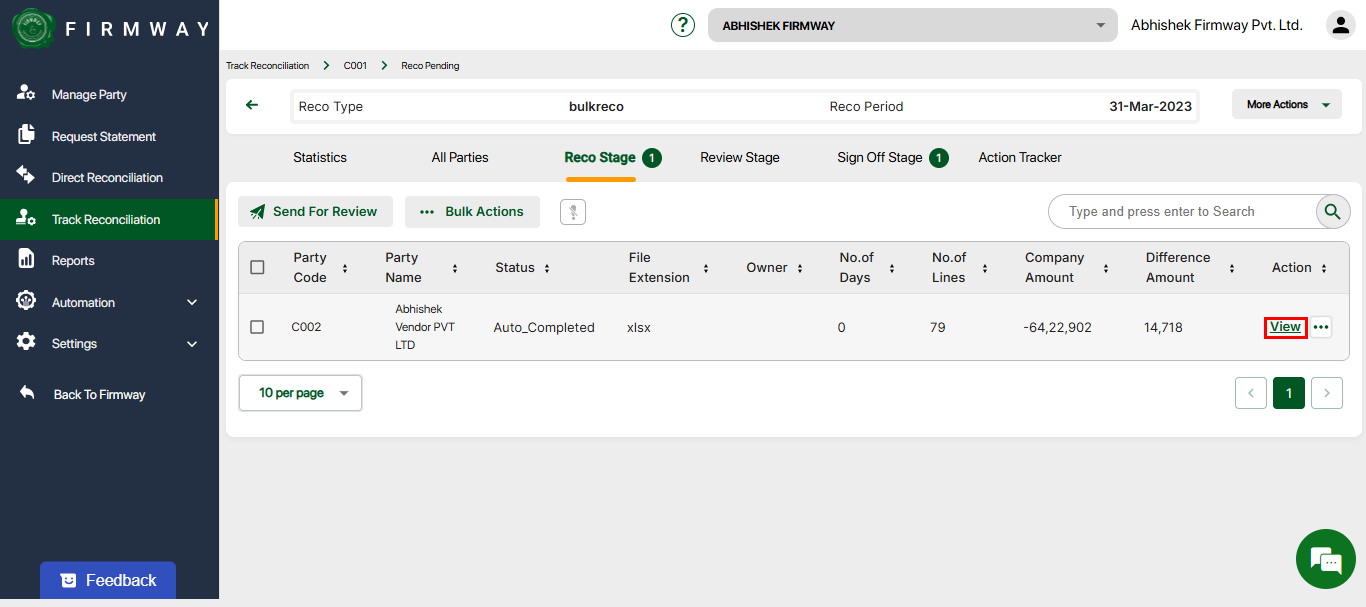This screenshot has height=607, width=1366.
Task: Check the C002 row checkbox
Action: coord(258,327)
